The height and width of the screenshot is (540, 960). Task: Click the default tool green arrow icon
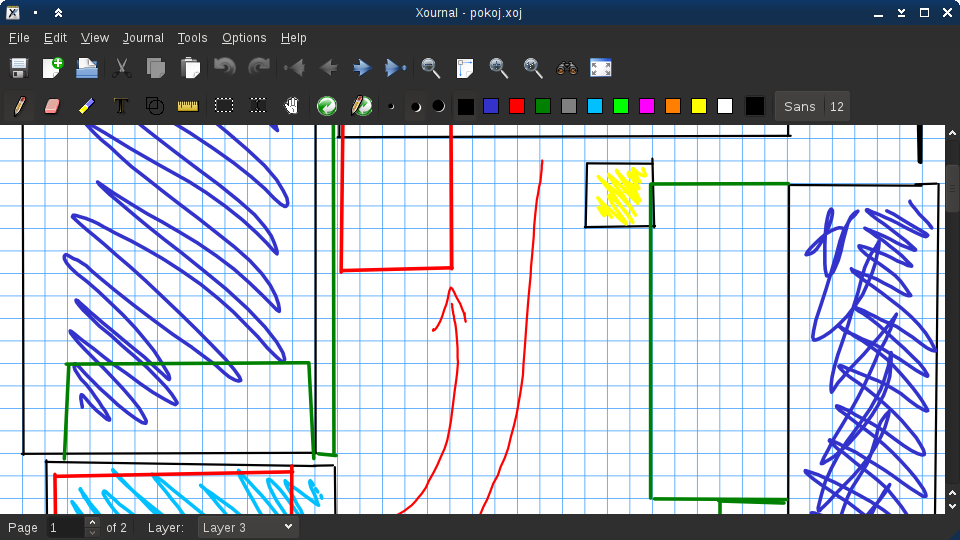point(327,106)
